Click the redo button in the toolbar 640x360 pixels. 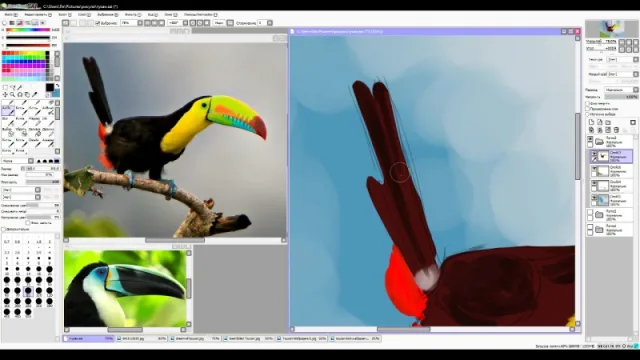(73, 23)
